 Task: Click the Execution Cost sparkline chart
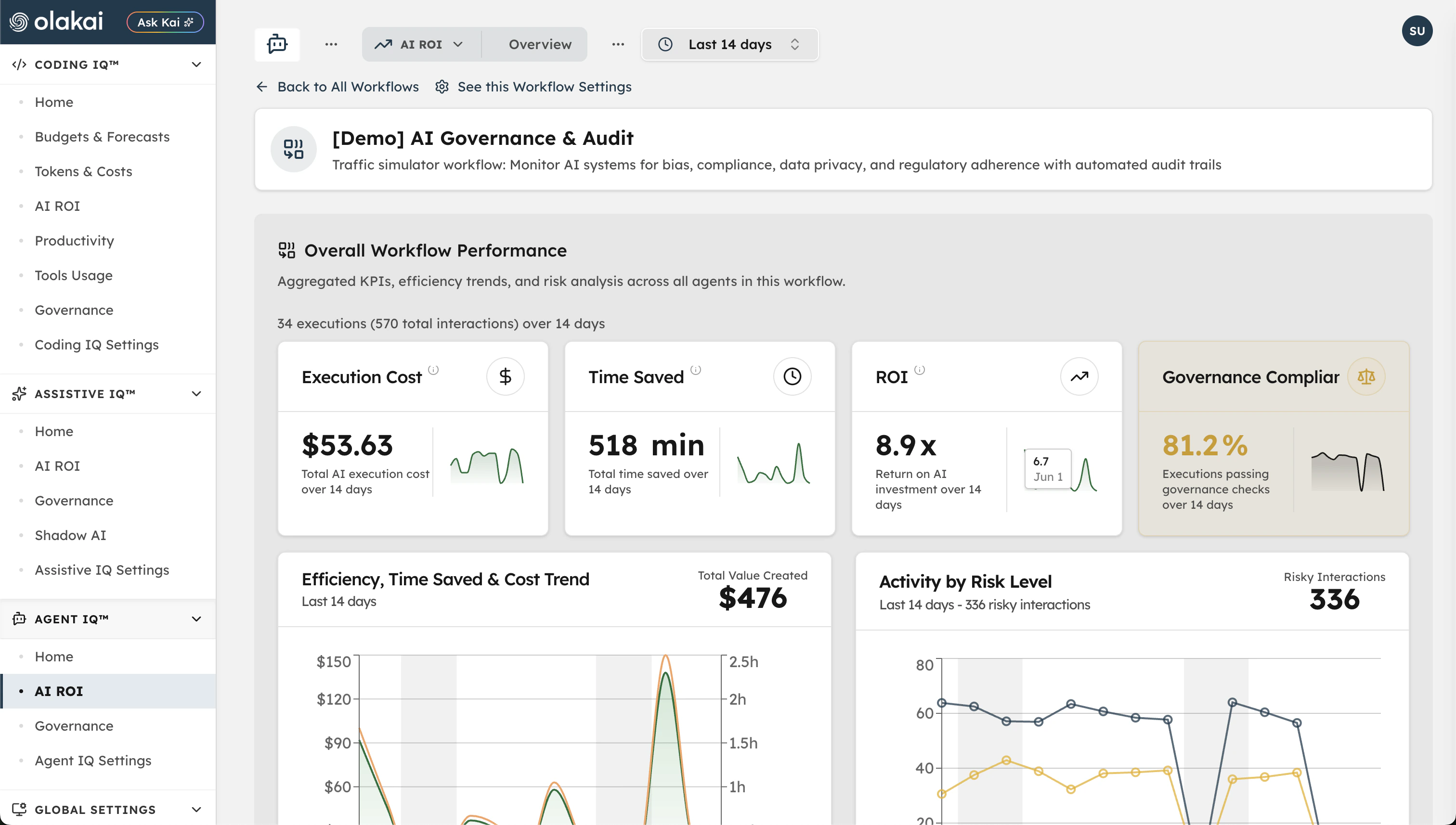(487, 466)
